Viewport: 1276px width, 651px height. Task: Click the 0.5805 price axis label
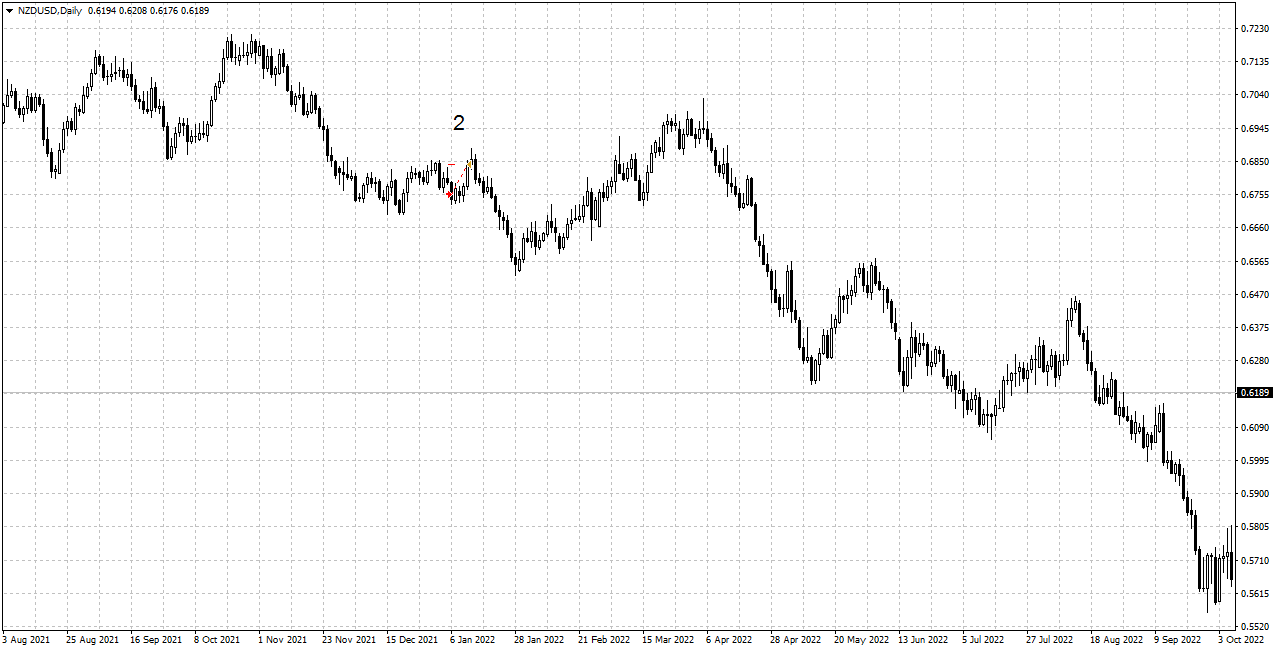tap(1256, 527)
